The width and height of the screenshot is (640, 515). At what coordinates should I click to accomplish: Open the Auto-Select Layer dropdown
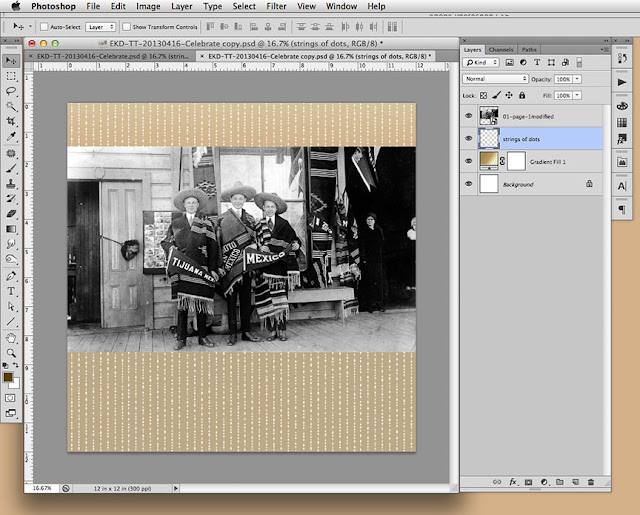coord(99,26)
